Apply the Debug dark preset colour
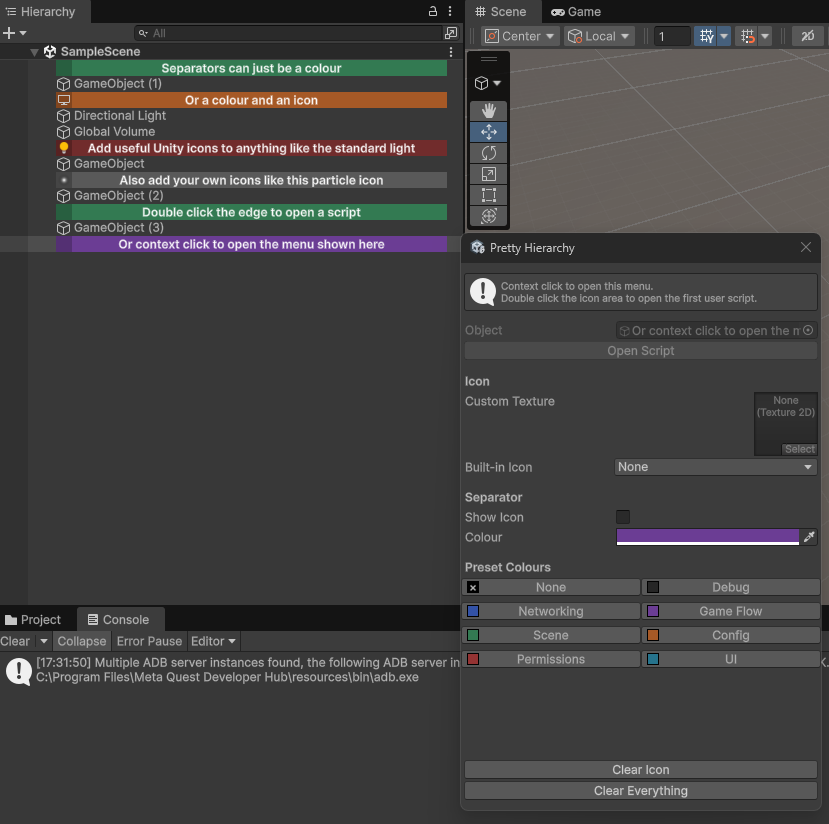 [x=731, y=587]
